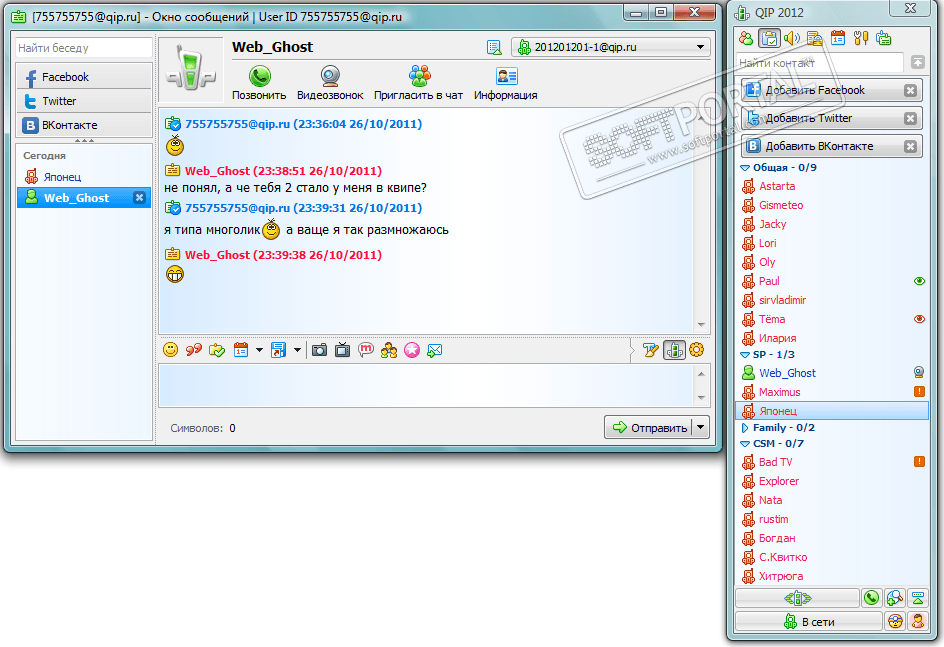Click the up-arrow button beside contact search
Screen dimensions: 944x647
[x=918, y=62]
